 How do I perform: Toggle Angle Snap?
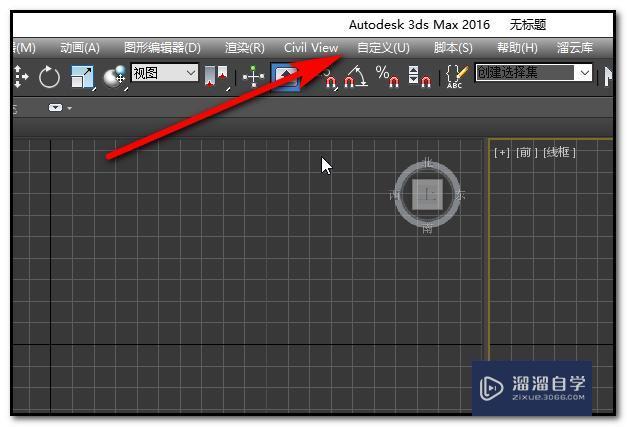click(356, 76)
